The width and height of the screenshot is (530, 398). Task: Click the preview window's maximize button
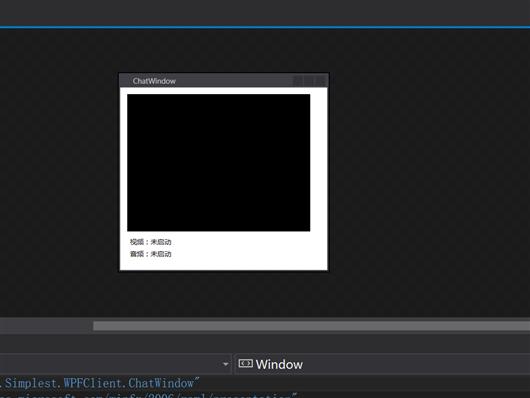point(309,80)
